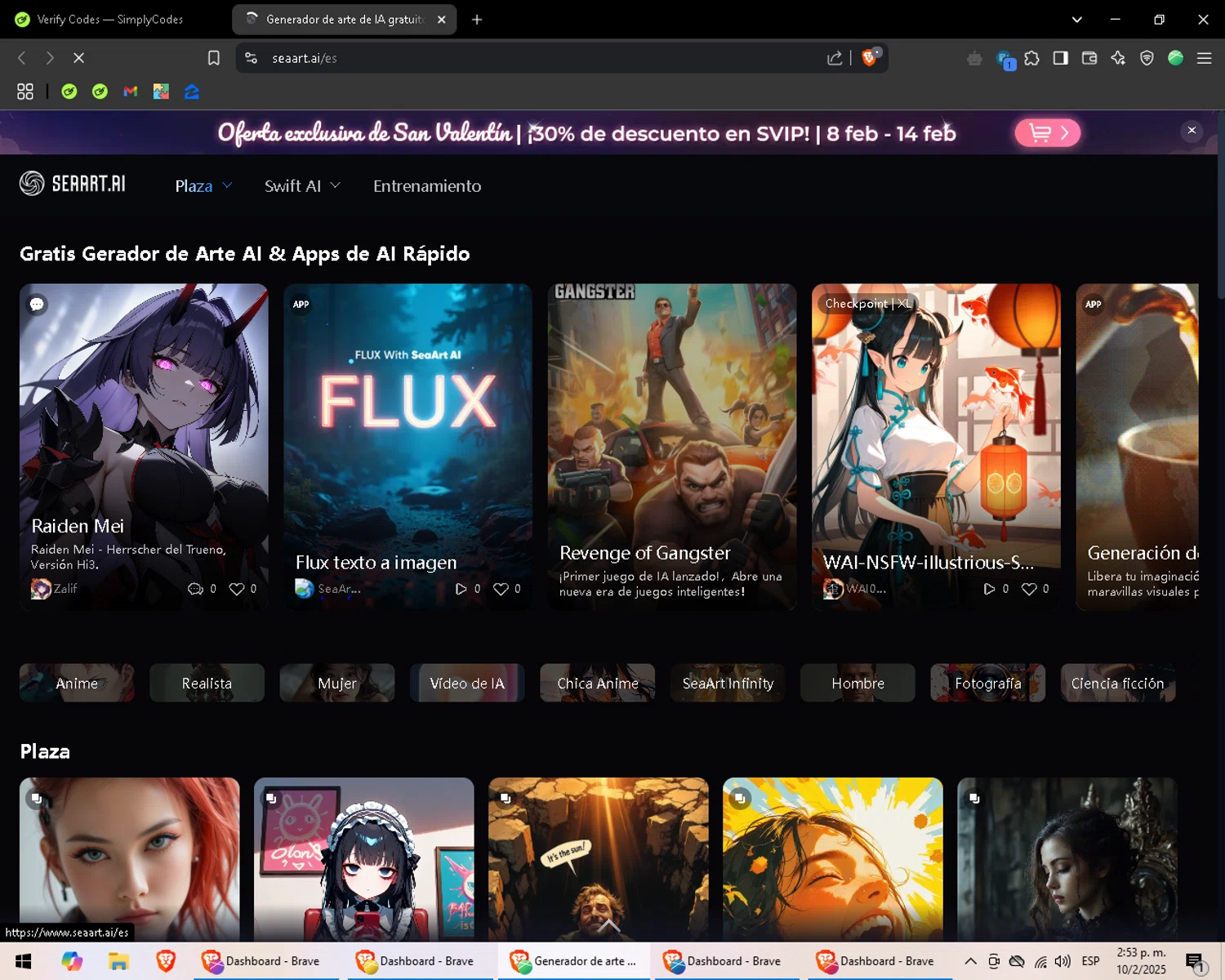Open the tab search dropdown arrow
1225x980 pixels.
point(1077,20)
